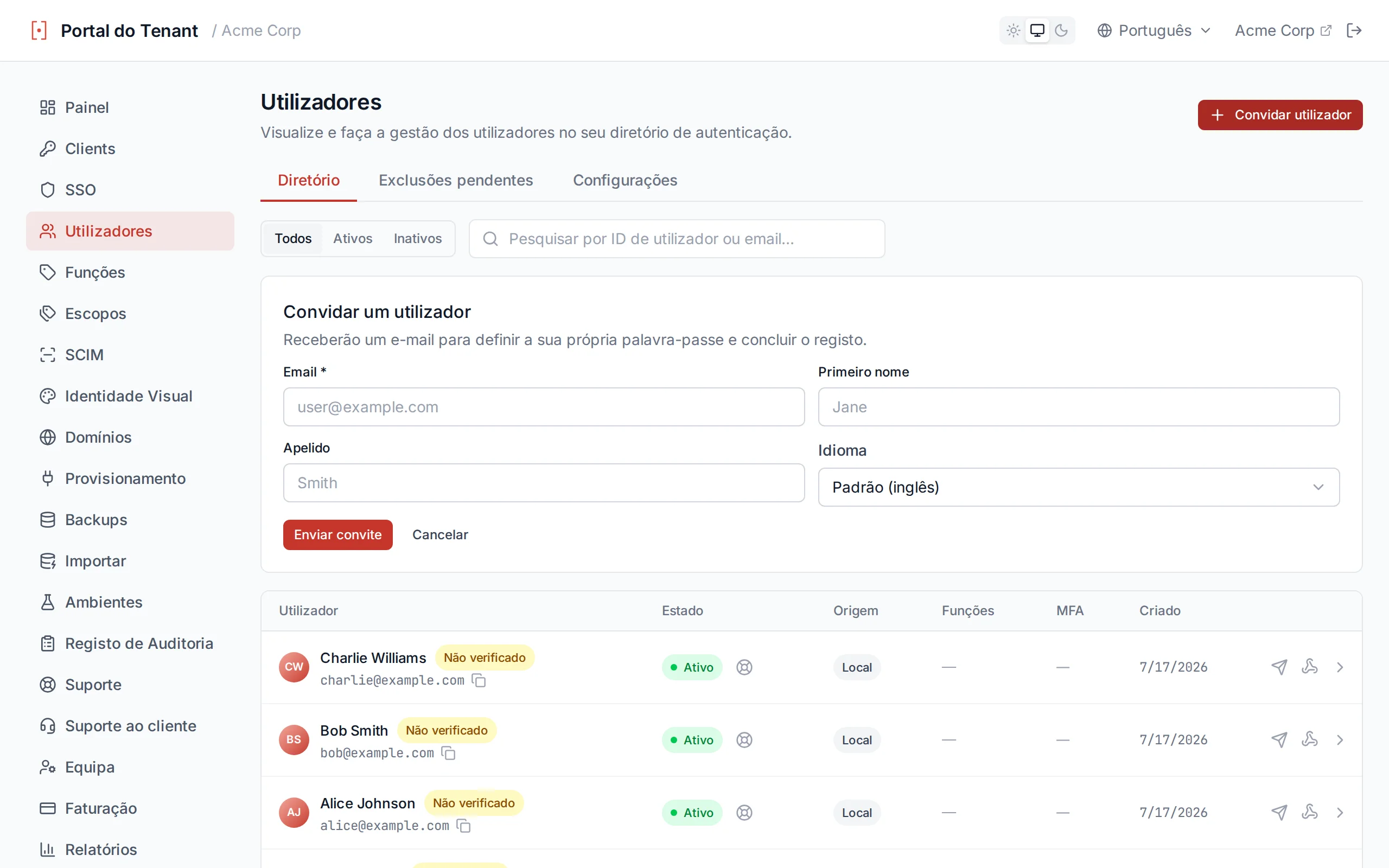This screenshot has height=868, width=1389.
Task: Expand Charlie Williams row chevron
Action: pyautogui.click(x=1340, y=667)
